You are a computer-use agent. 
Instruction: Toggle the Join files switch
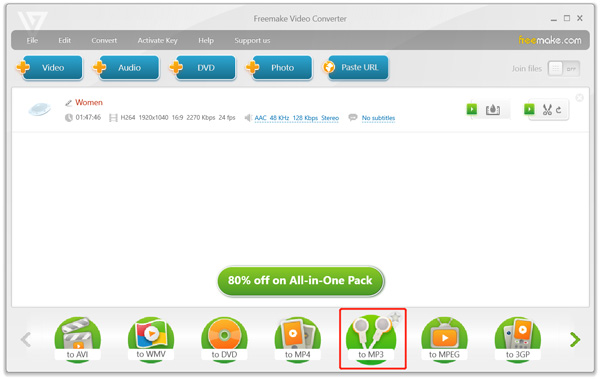point(564,69)
